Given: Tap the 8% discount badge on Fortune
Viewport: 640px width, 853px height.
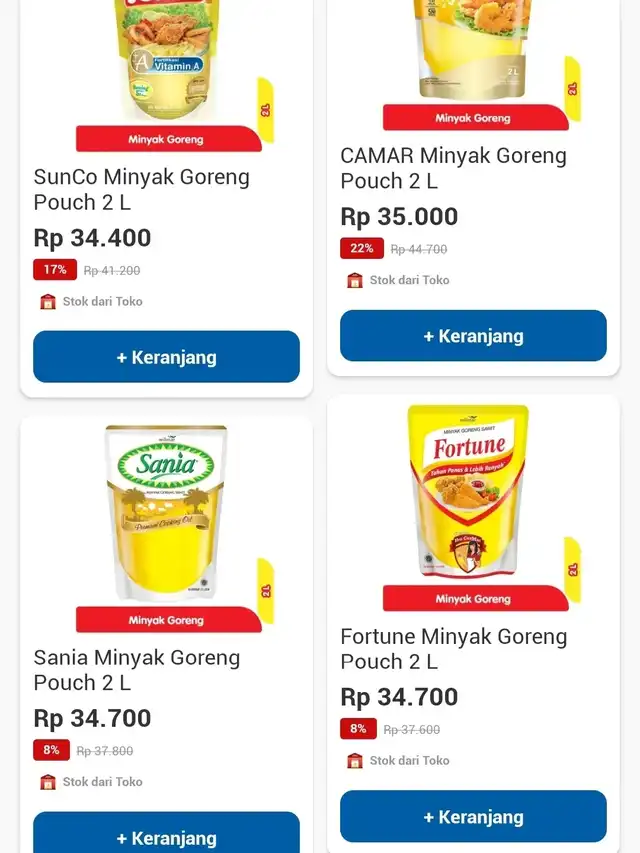Looking at the screenshot, I should tap(358, 729).
